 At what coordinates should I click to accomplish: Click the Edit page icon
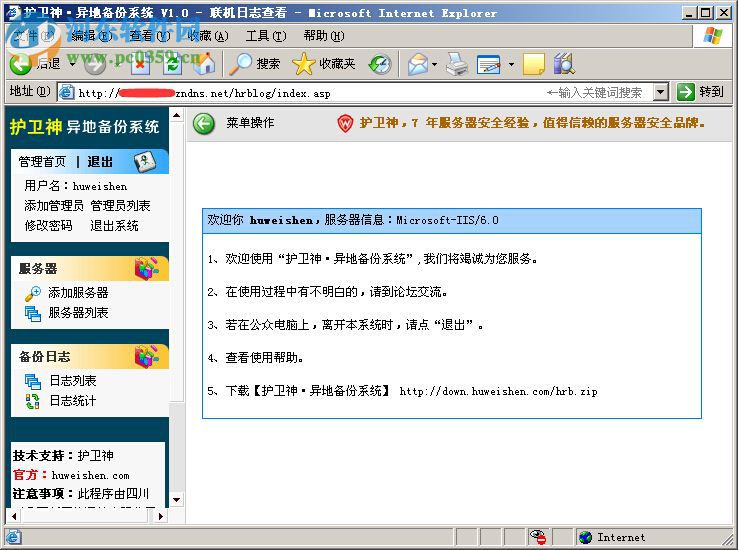pyautogui.click(x=489, y=64)
